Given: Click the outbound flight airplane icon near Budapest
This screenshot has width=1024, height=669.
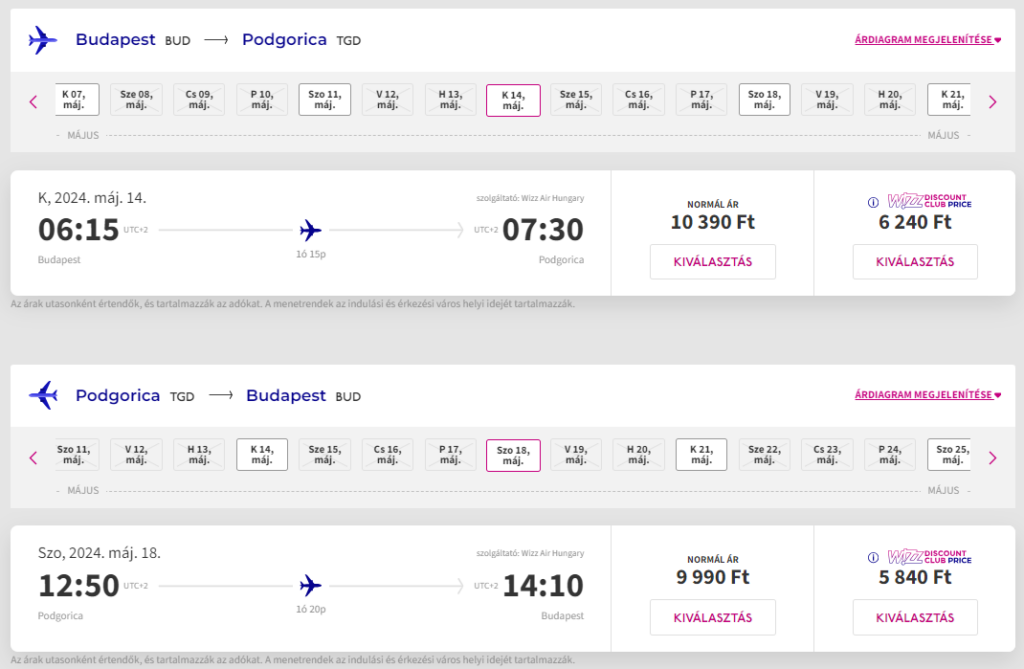Looking at the screenshot, I should click(x=43, y=40).
